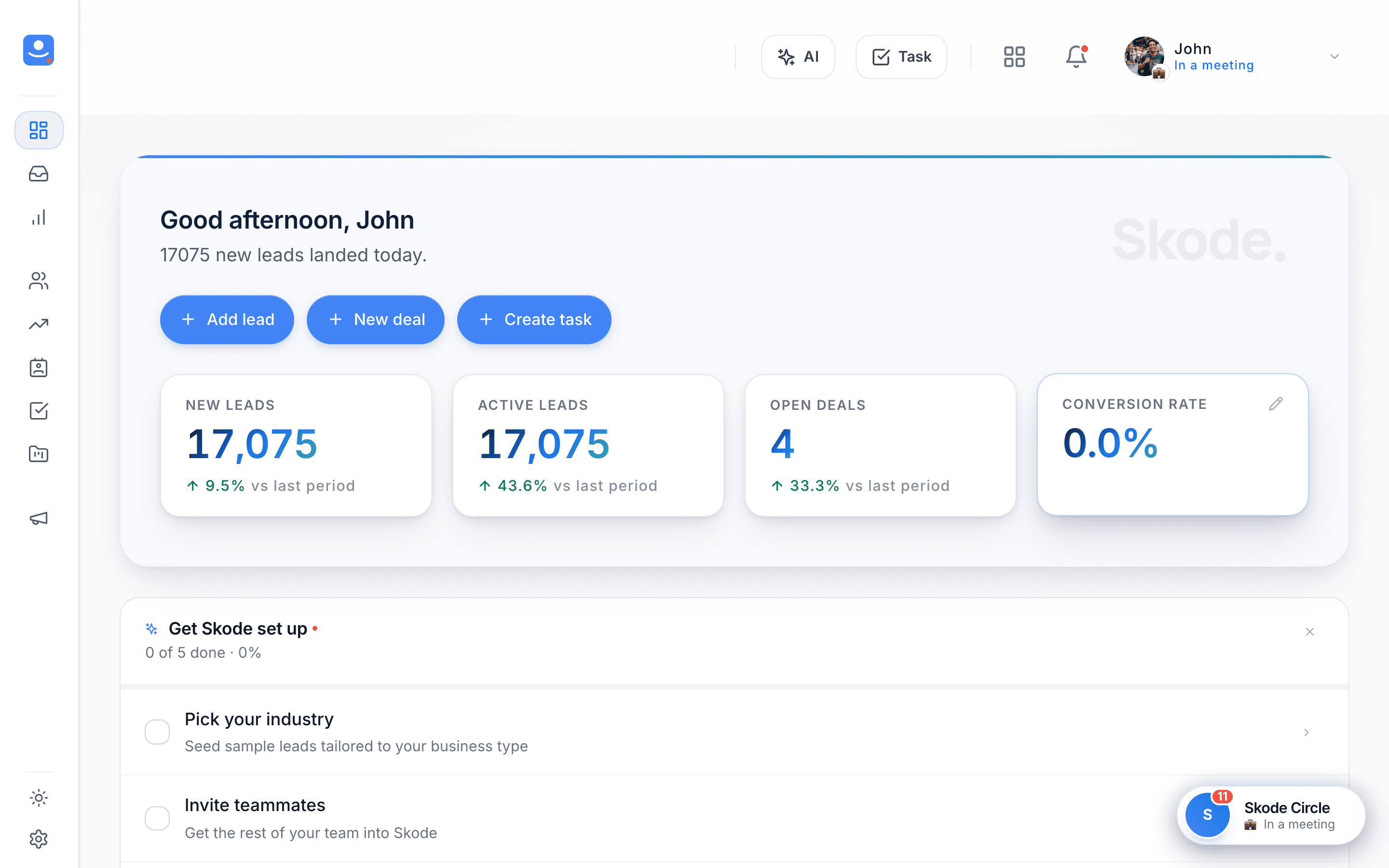Click the sparkle icon beside Get Skode set up
This screenshot has height=868, width=1389.
tap(151, 629)
